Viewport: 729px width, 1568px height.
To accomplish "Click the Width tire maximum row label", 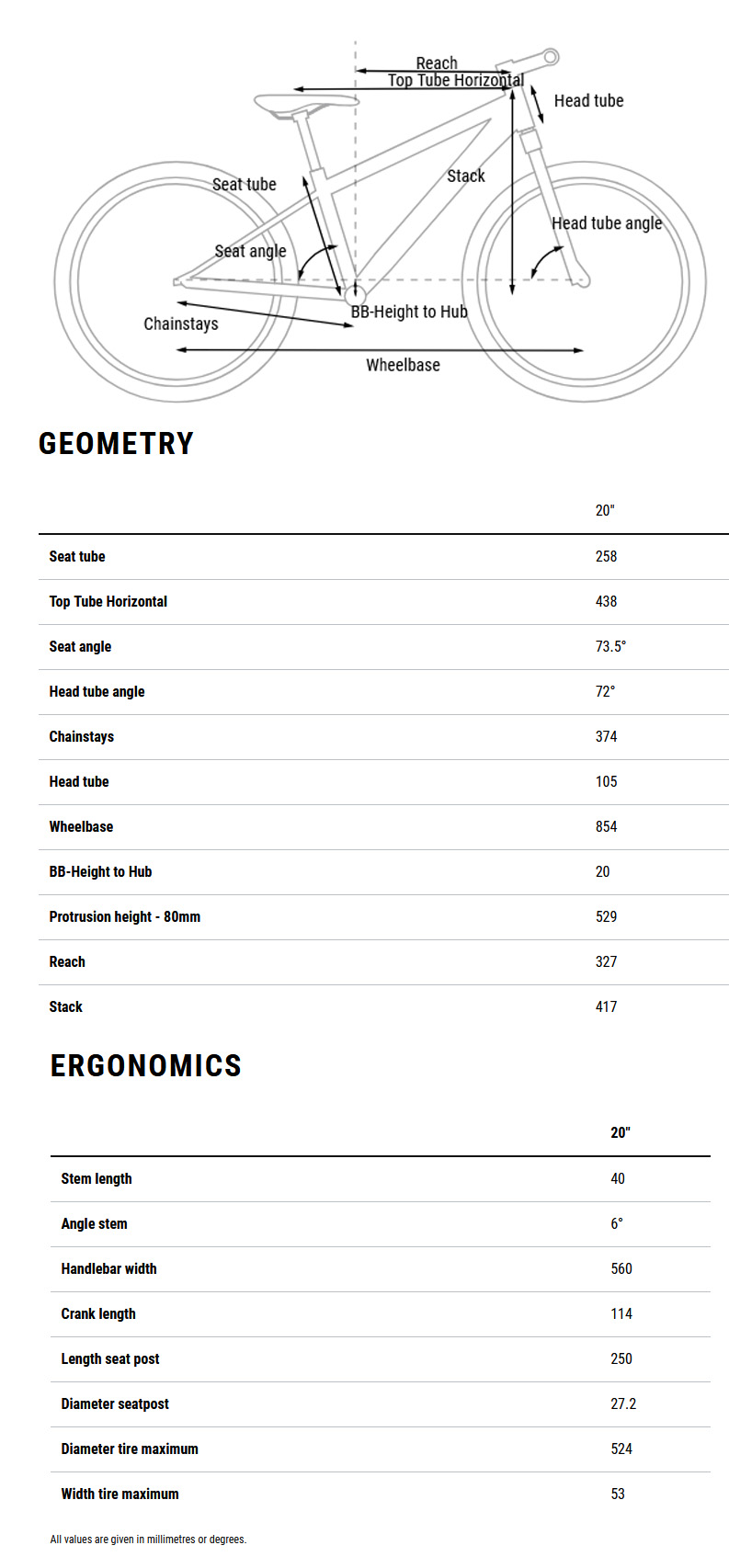I will 120,1494.
